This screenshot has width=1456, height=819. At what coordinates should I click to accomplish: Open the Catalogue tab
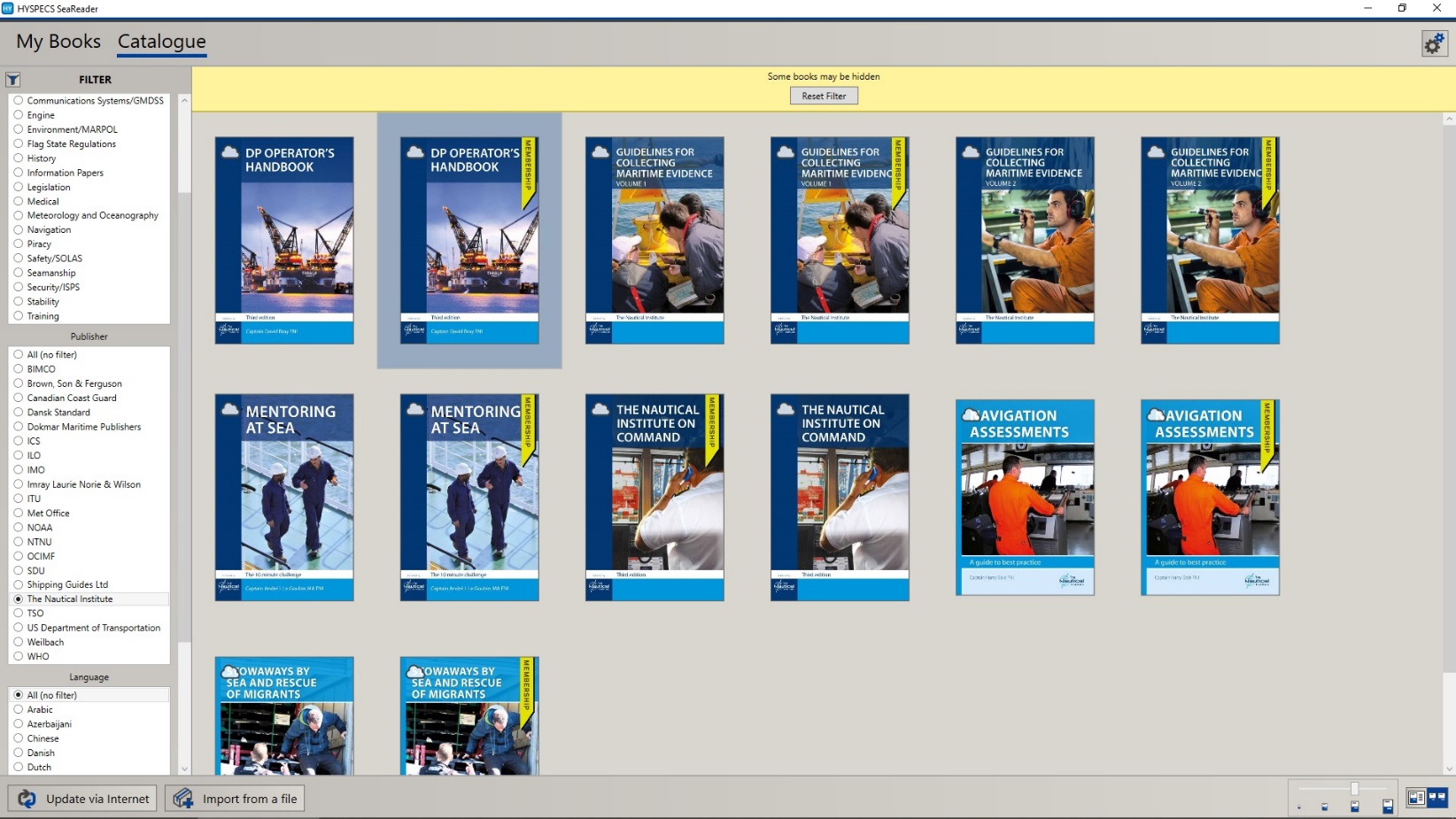tap(162, 42)
